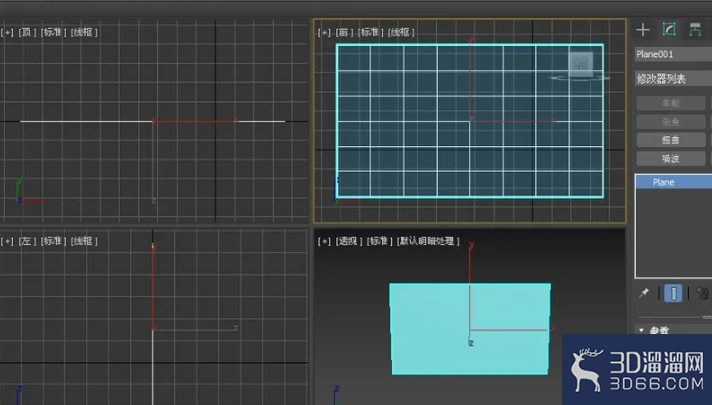Click the Plane001 object name field

pyautogui.click(x=673, y=54)
